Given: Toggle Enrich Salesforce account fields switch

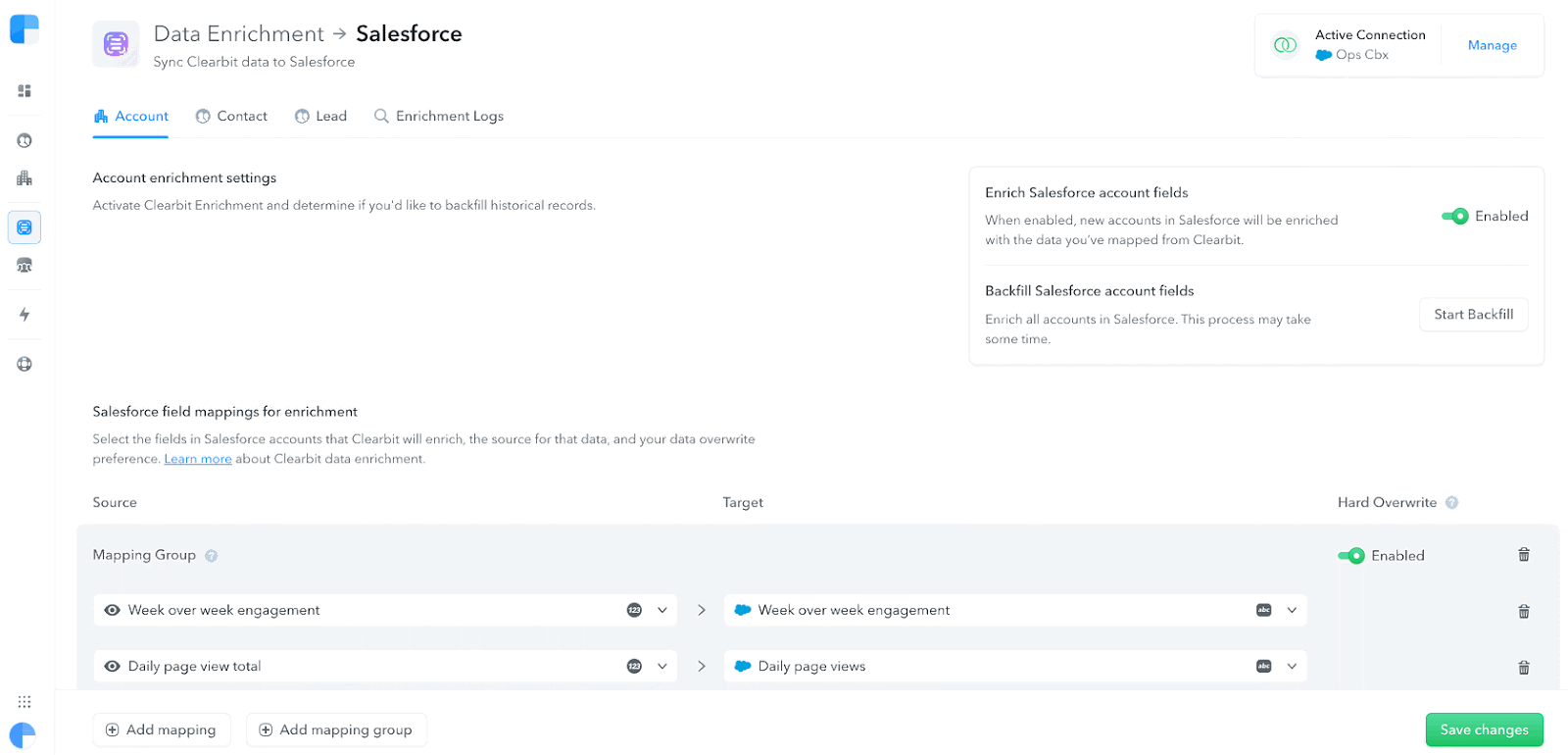Looking at the screenshot, I should click(1454, 216).
